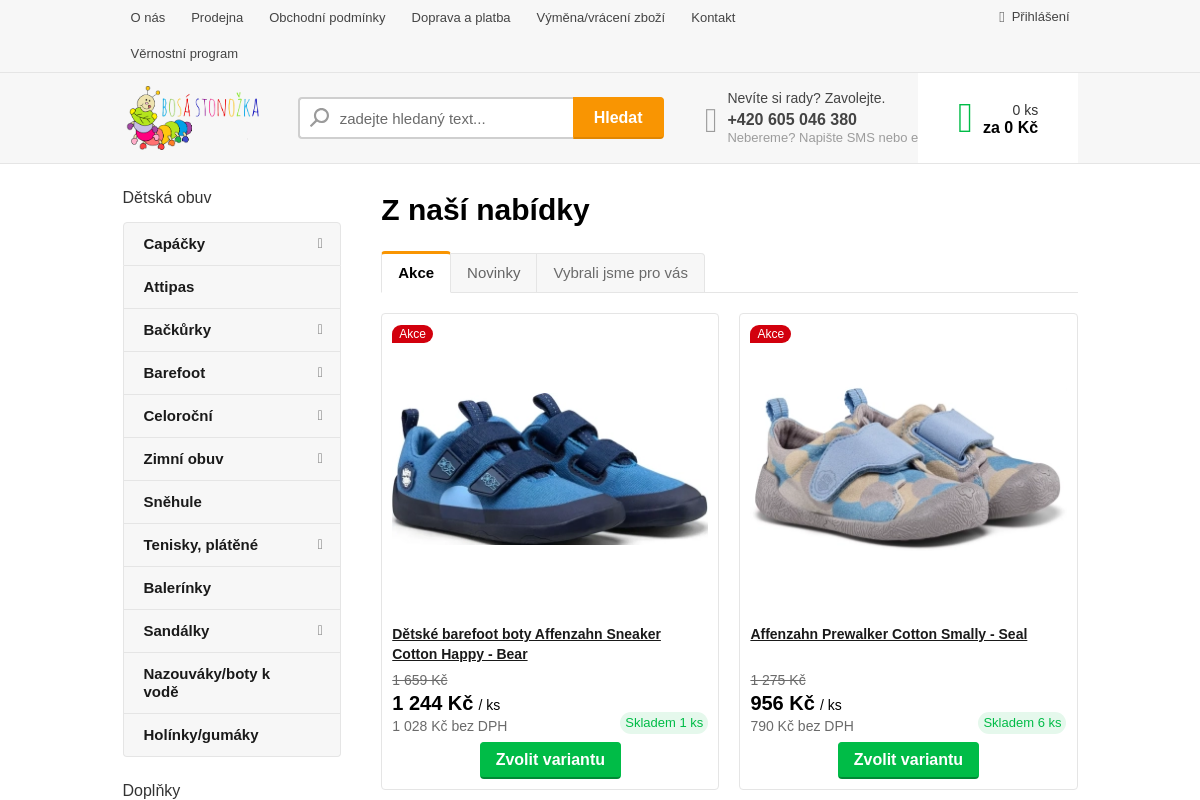Expand the Zimní obuv category chevron
1200x800 pixels.
click(x=319, y=458)
